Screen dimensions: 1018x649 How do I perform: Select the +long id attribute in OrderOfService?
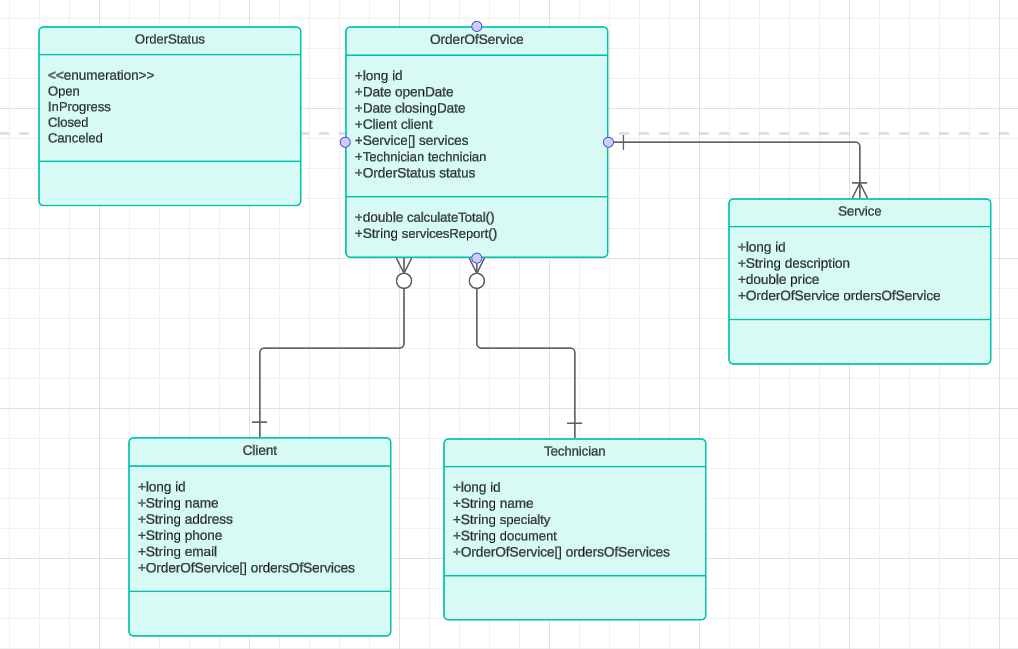(x=379, y=76)
